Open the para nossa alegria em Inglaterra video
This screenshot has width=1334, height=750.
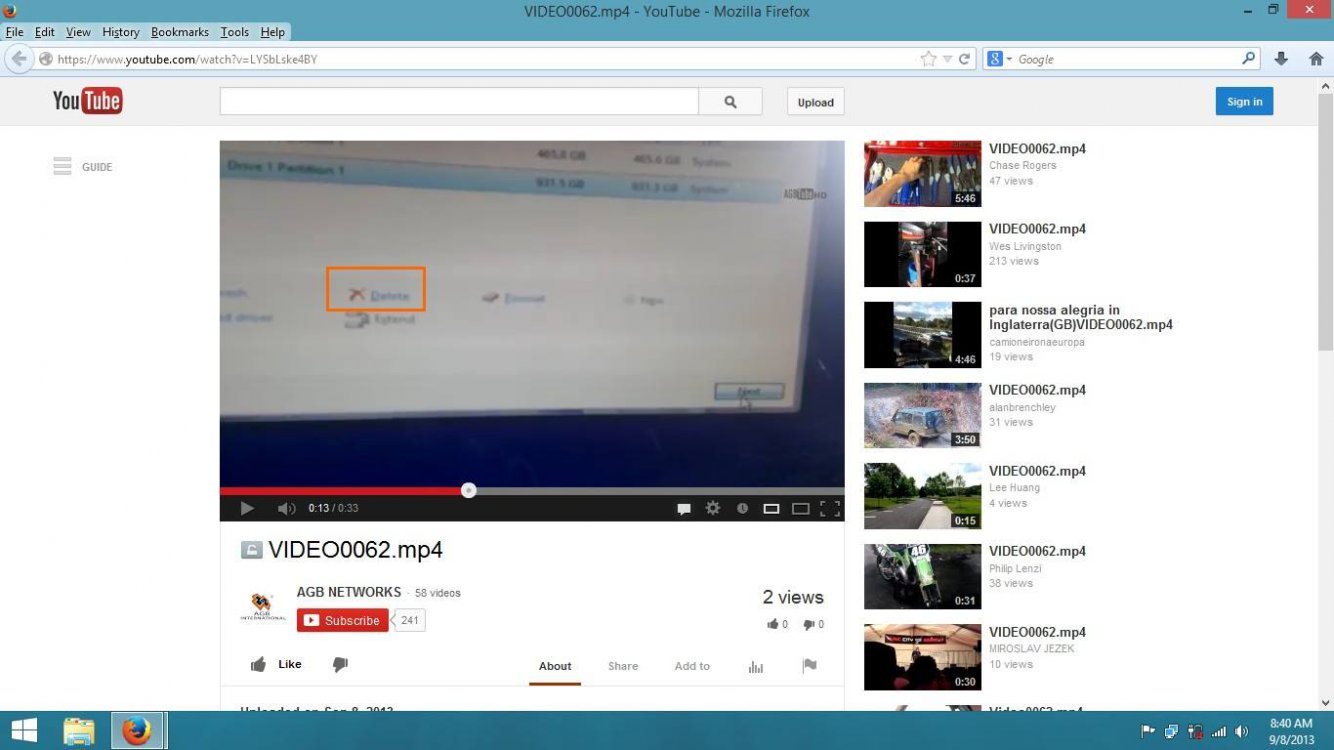(1080, 317)
